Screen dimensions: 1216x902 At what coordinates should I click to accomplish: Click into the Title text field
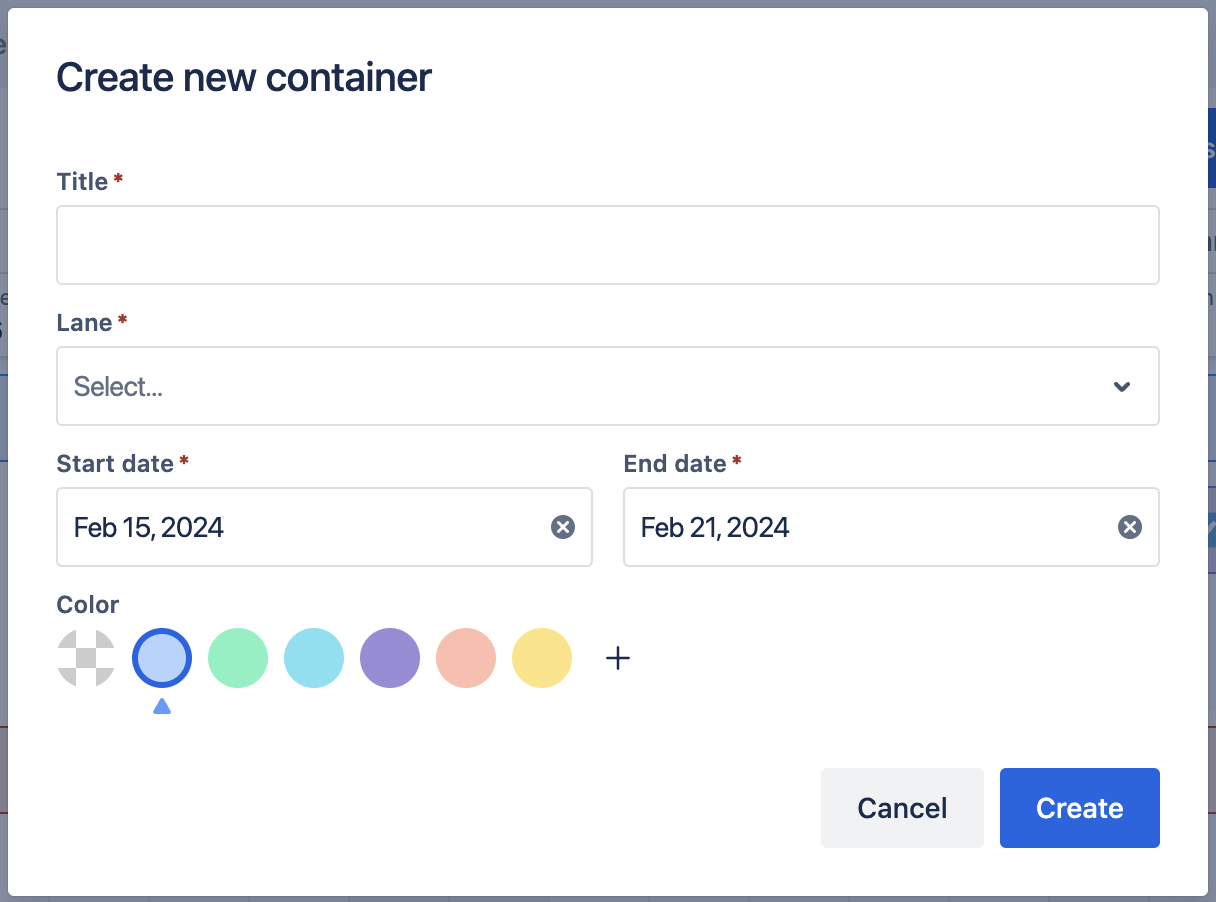pos(607,245)
